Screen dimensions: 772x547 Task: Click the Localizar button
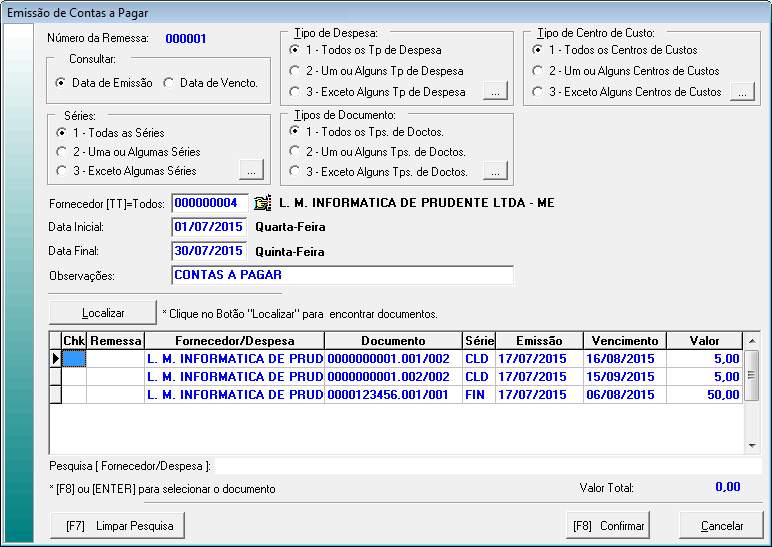[x=103, y=313]
